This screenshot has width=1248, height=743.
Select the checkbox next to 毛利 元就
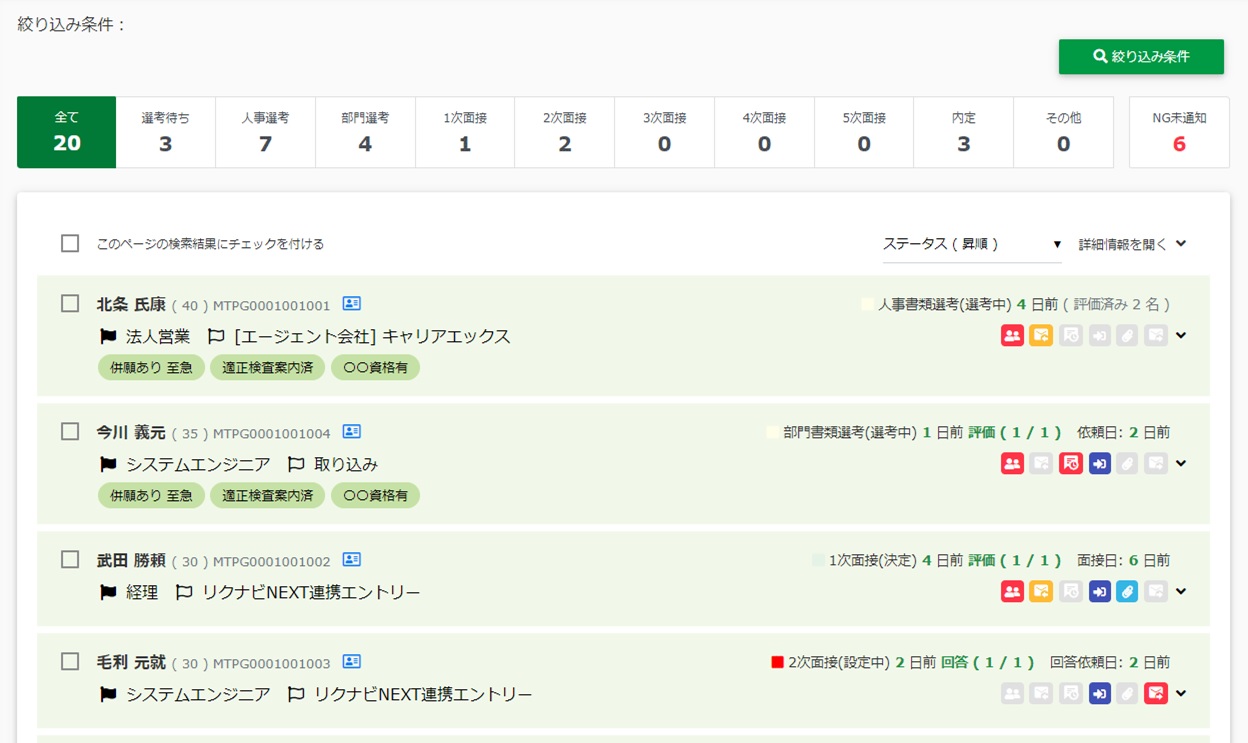[x=70, y=662]
